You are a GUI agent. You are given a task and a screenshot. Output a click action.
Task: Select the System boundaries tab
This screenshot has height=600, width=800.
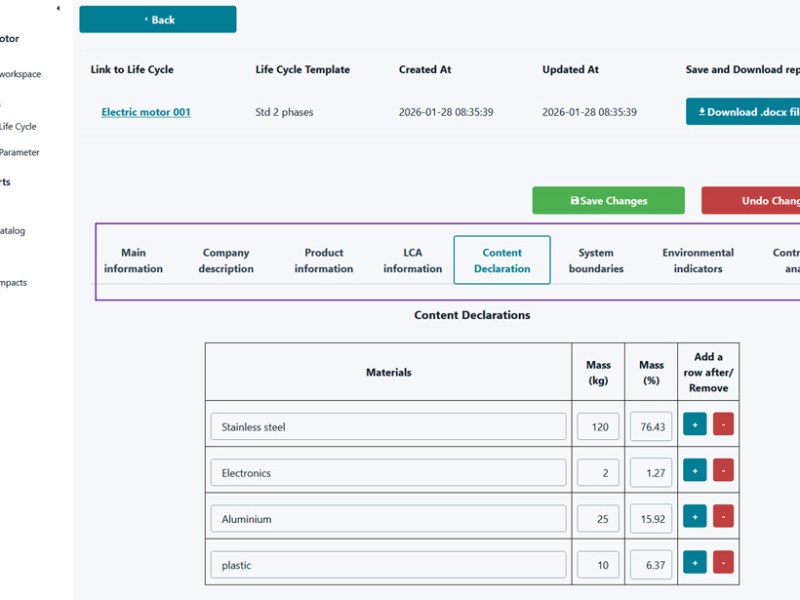coord(596,260)
